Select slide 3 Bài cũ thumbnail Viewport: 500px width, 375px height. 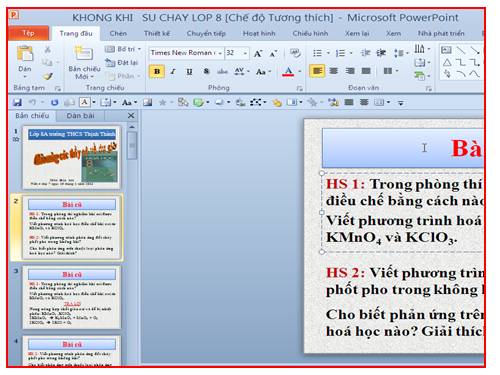point(71,297)
